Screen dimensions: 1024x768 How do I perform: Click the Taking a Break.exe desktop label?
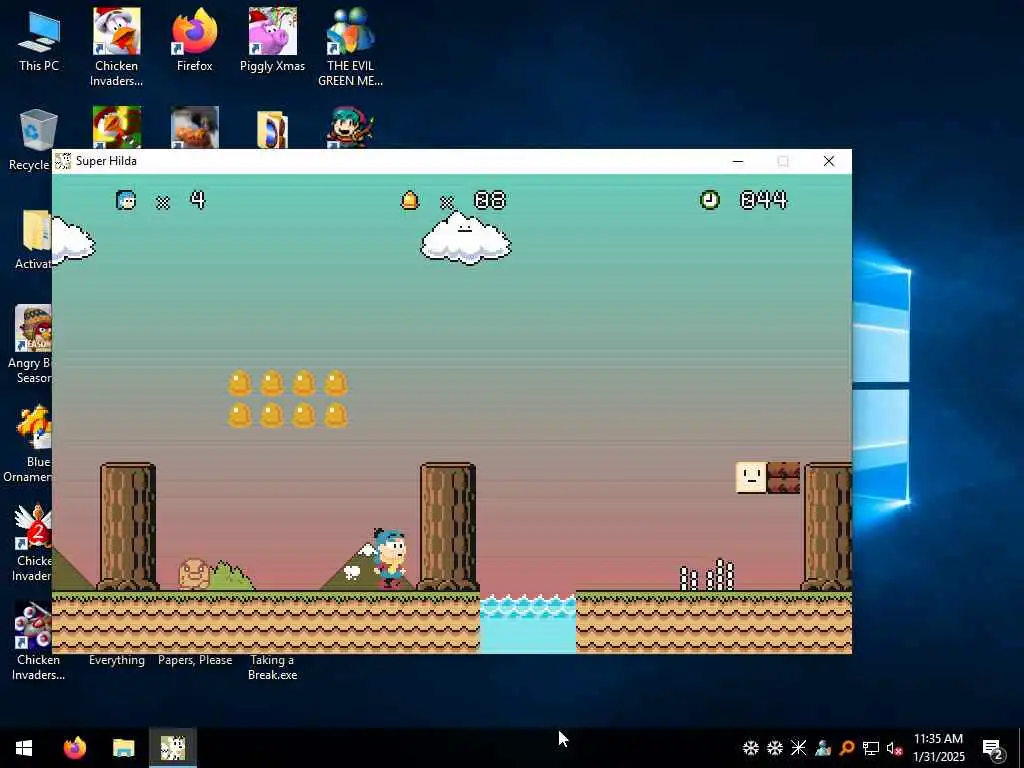point(272,667)
